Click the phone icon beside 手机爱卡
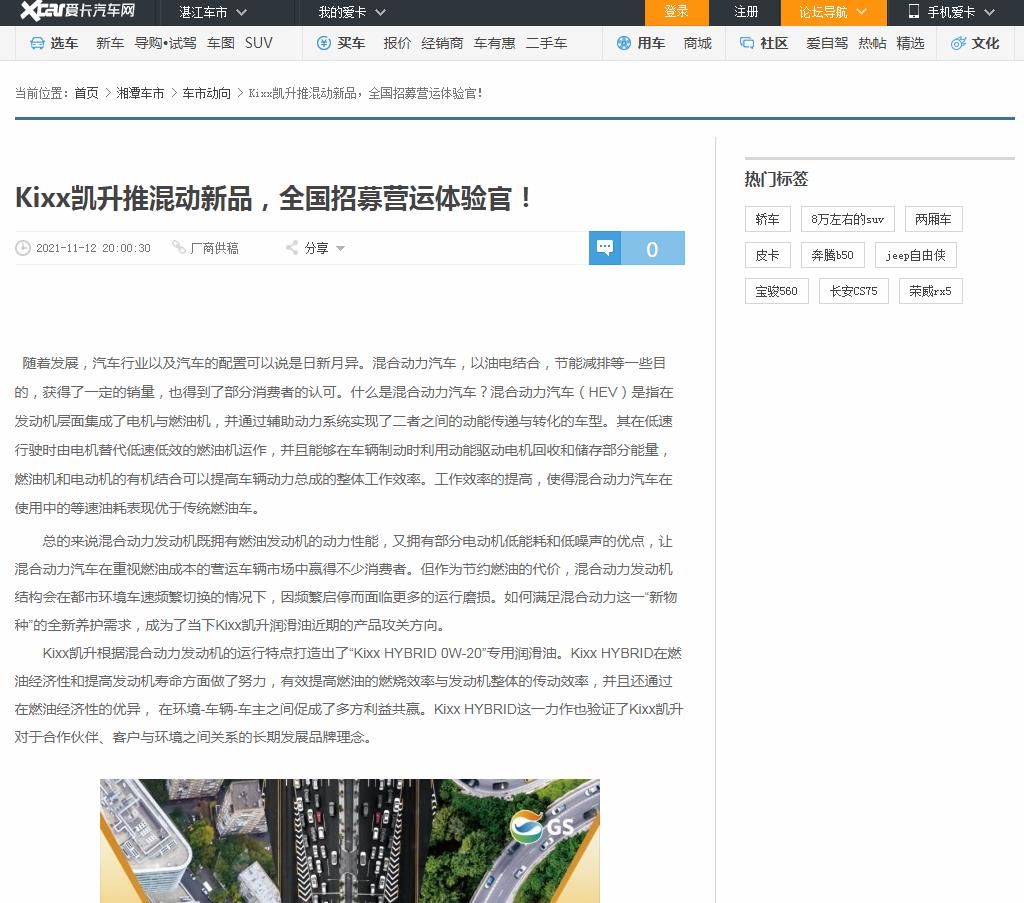Screen dimensions: 1024x903 point(914,12)
